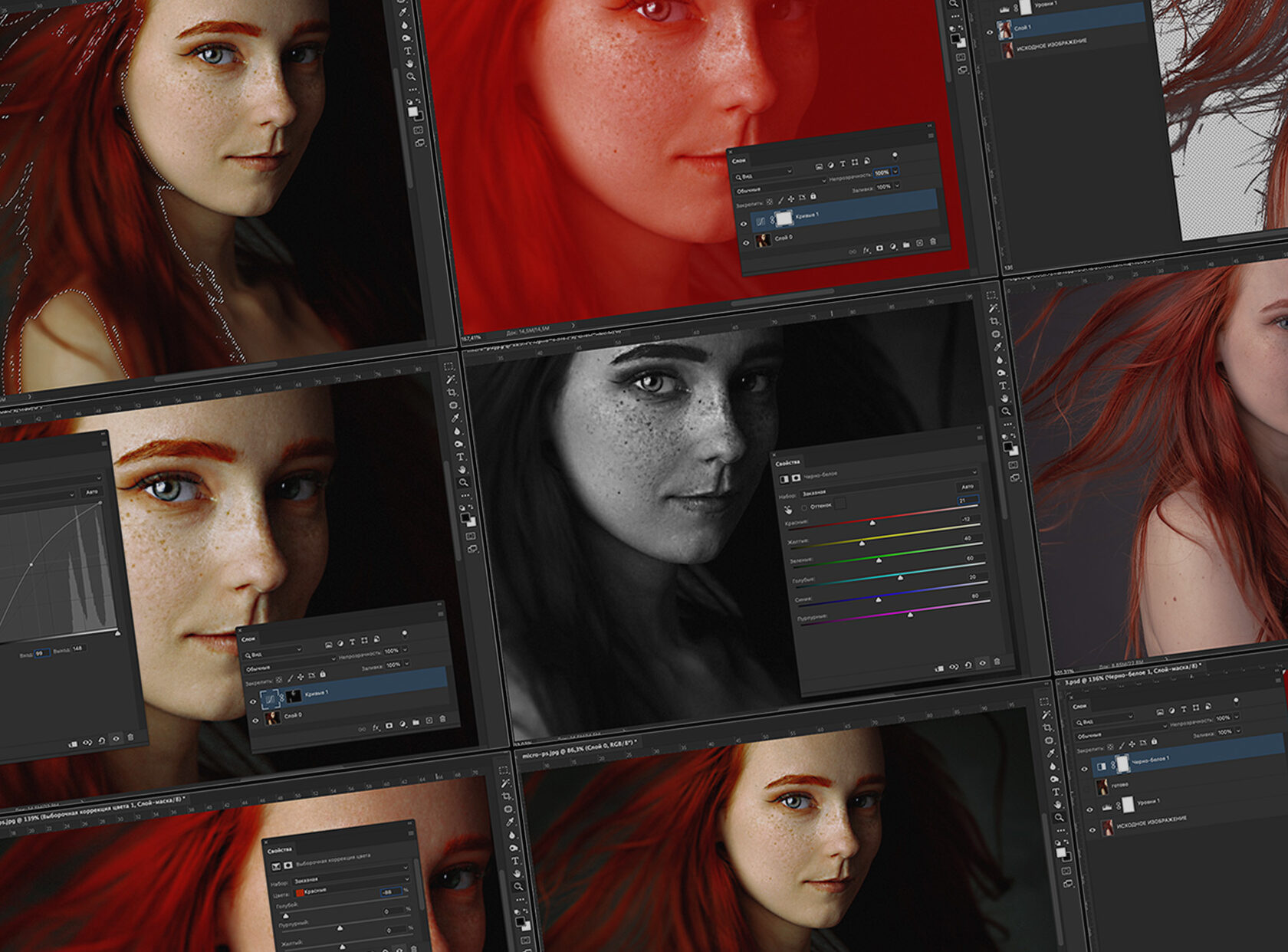Viewport: 1288px width, 952px height.
Task: Create new group folder in curves portrait Layers panel
Action: (416, 722)
